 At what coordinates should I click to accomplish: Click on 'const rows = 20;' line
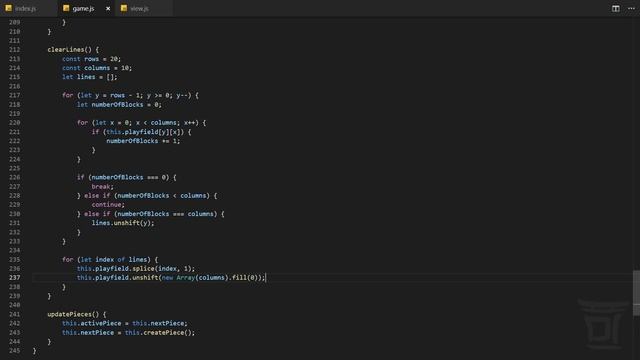pos(91,59)
